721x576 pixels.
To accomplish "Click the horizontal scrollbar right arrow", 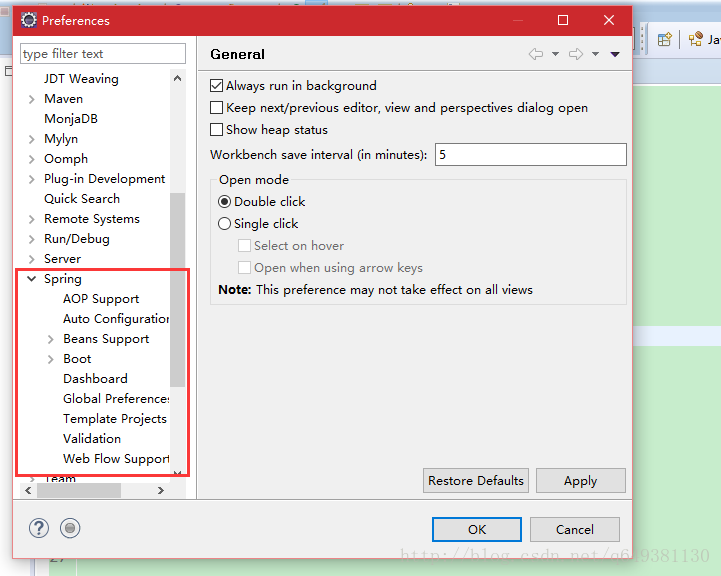I will (x=160, y=490).
